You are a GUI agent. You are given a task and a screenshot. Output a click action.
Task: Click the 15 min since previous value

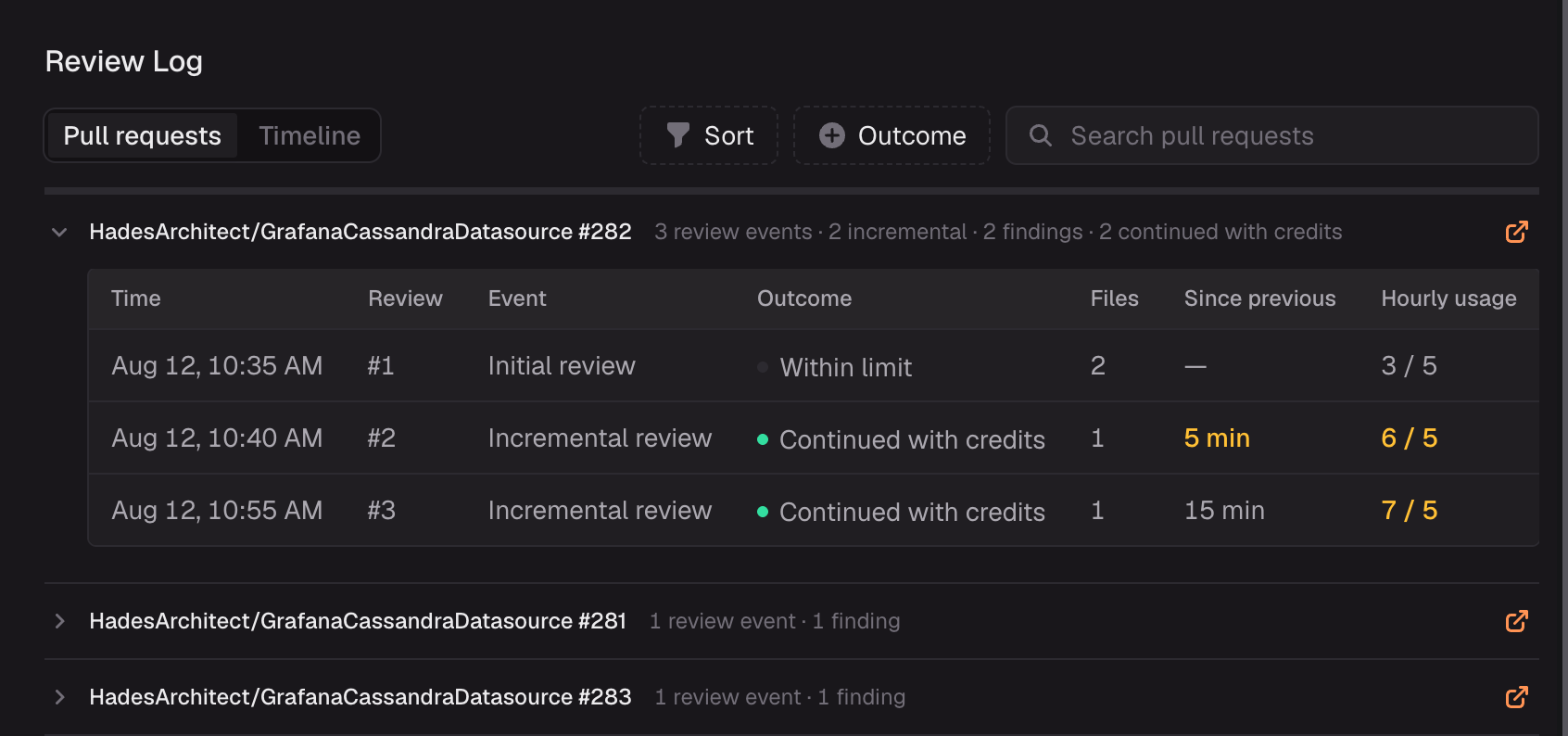click(1224, 511)
